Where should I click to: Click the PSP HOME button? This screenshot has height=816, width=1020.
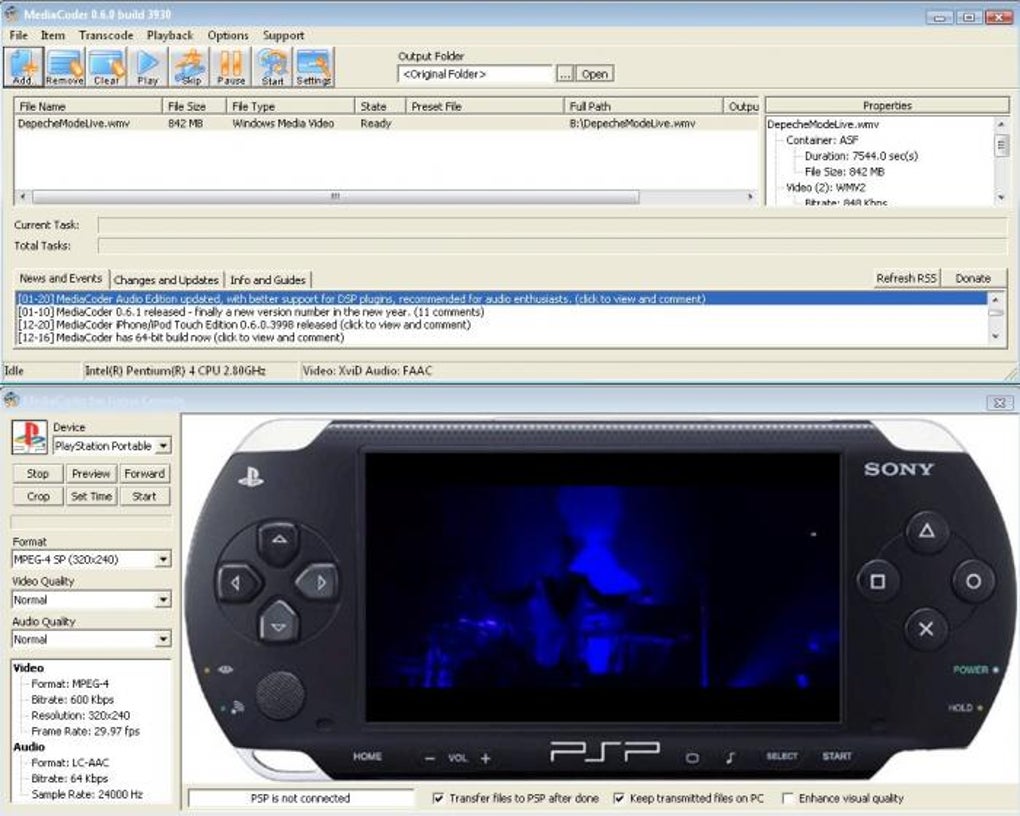(368, 756)
